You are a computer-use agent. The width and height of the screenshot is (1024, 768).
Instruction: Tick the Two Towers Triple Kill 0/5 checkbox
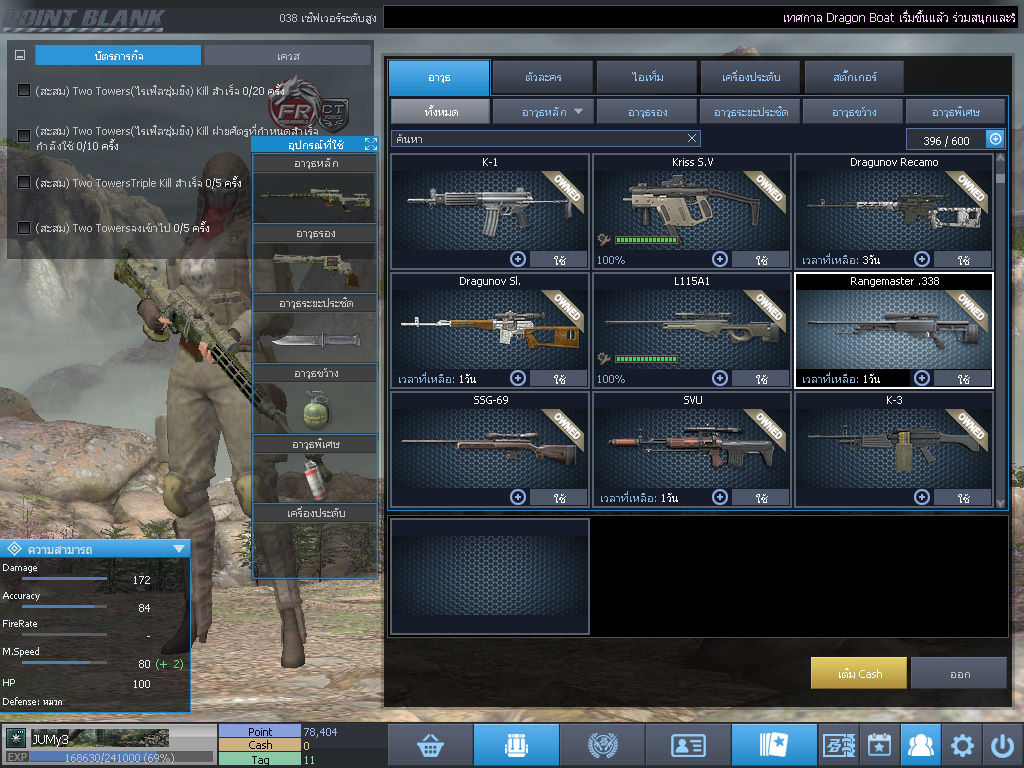click(x=24, y=182)
